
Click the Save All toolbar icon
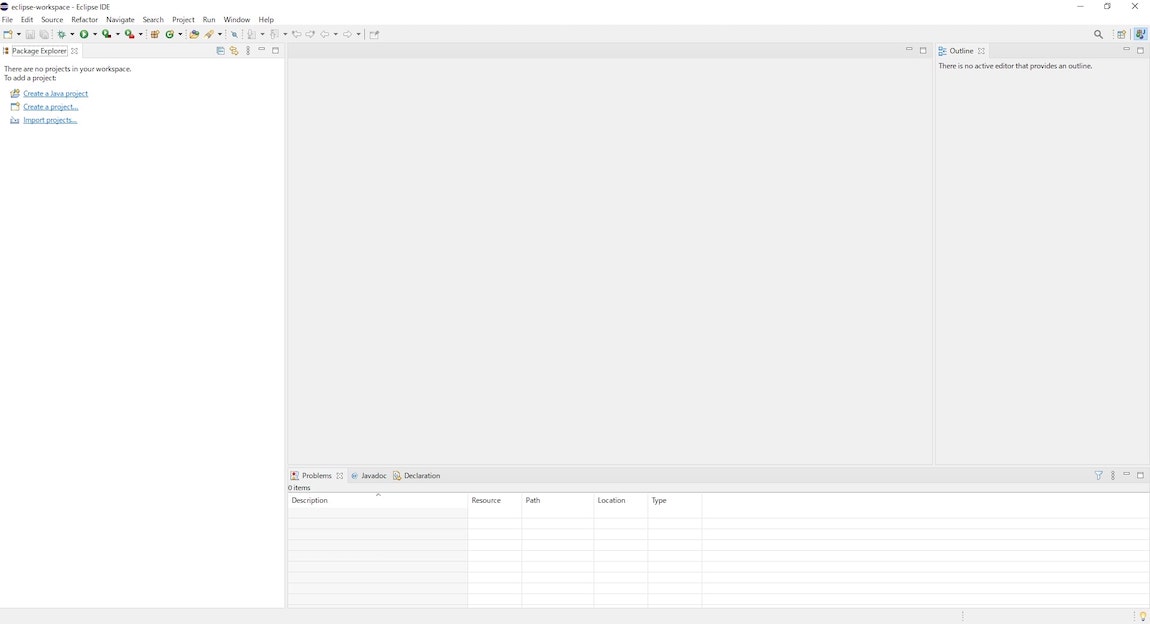point(44,34)
